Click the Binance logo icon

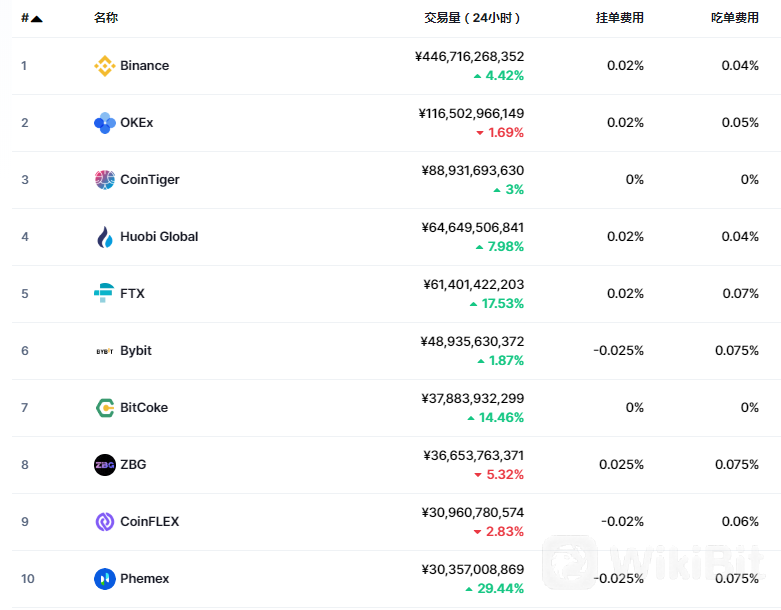tap(104, 66)
